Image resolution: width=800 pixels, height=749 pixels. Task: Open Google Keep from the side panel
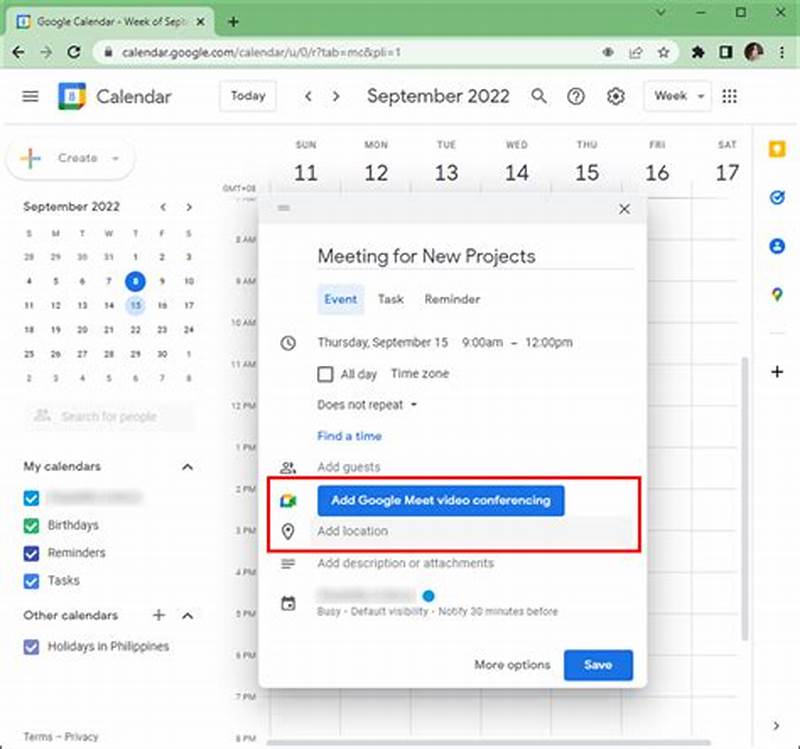pos(777,148)
